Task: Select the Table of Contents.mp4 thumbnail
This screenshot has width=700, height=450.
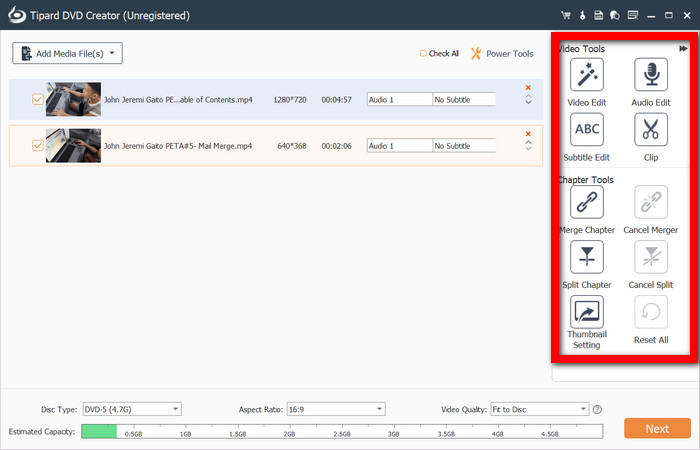Action: pyautogui.click(x=73, y=99)
